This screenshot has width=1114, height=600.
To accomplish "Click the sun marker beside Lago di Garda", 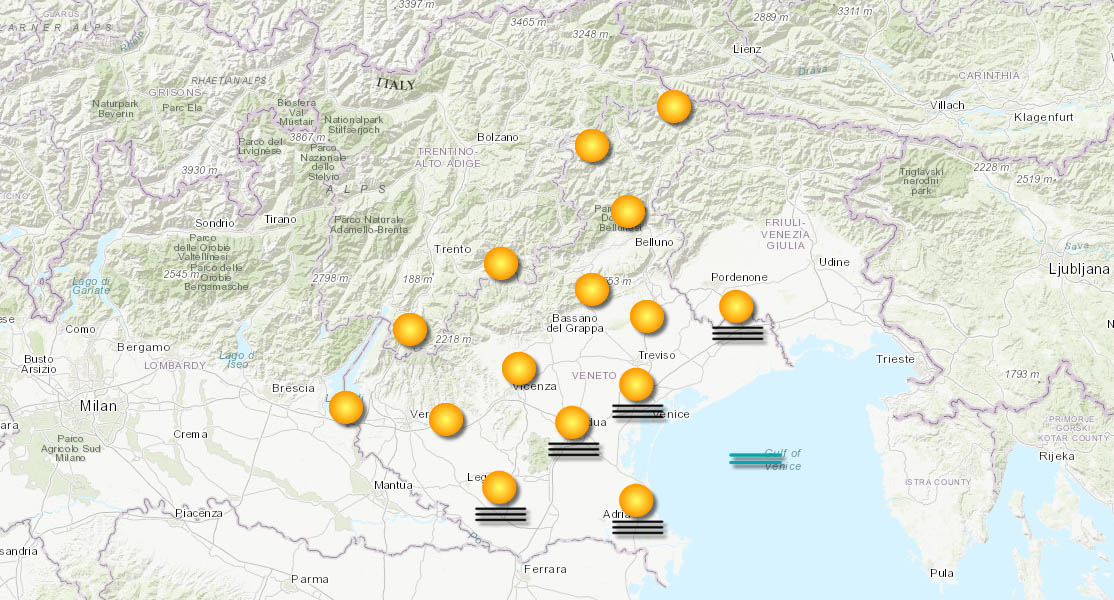I will (346, 408).
